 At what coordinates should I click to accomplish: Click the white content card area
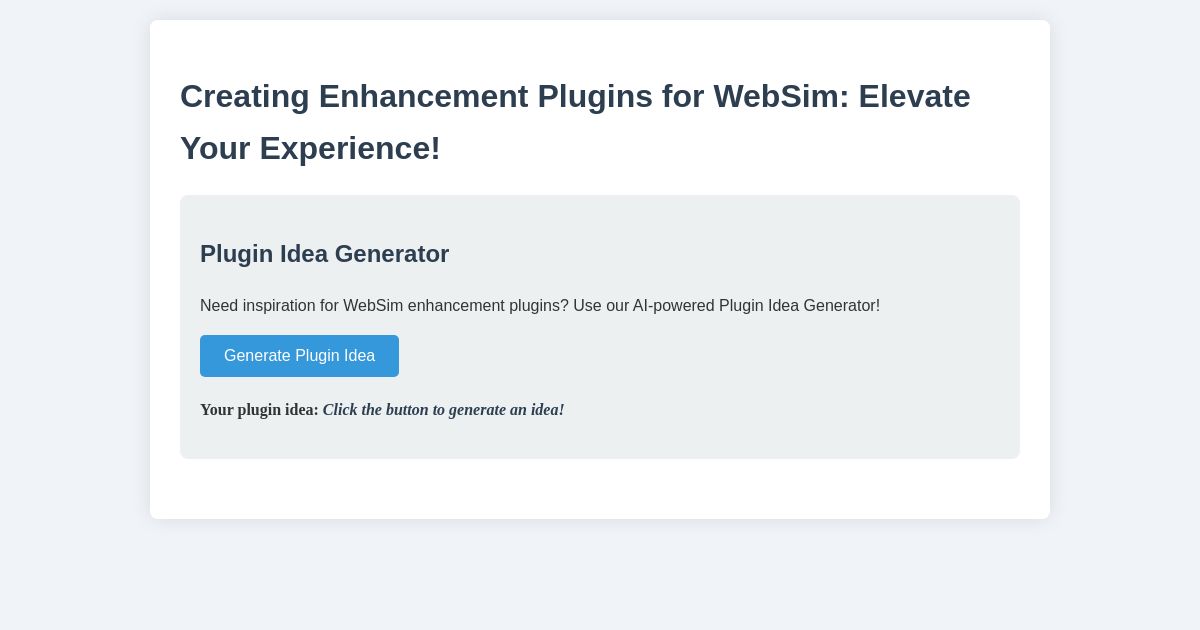pos(600,490)
